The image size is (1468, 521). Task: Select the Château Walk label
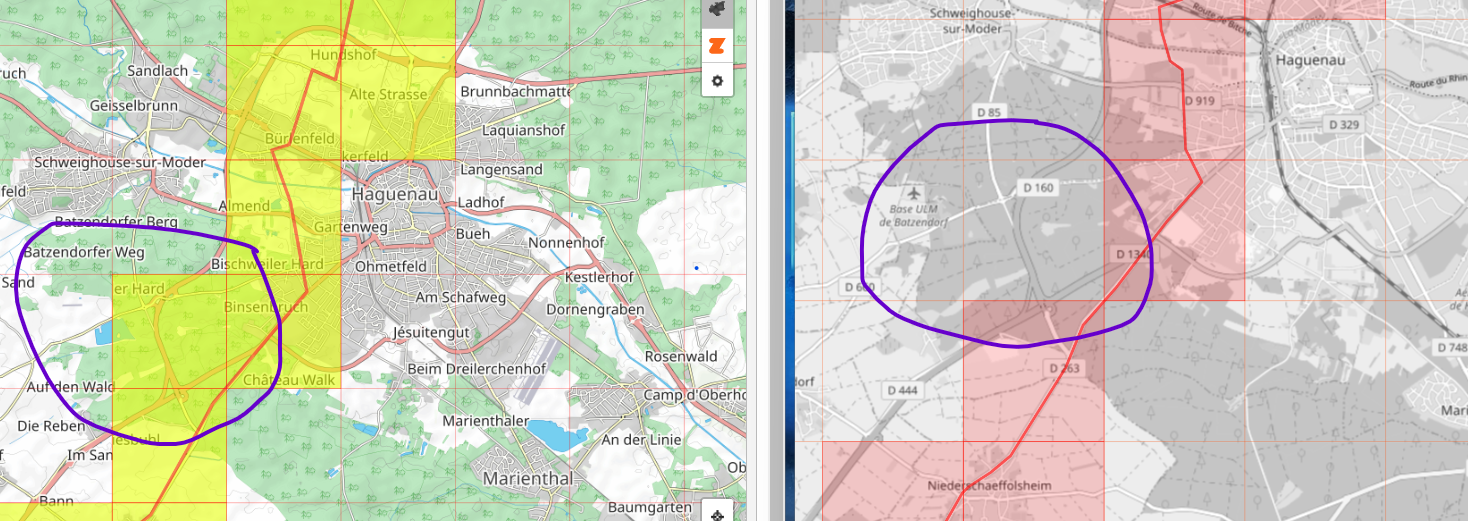[x=289, y=380]
